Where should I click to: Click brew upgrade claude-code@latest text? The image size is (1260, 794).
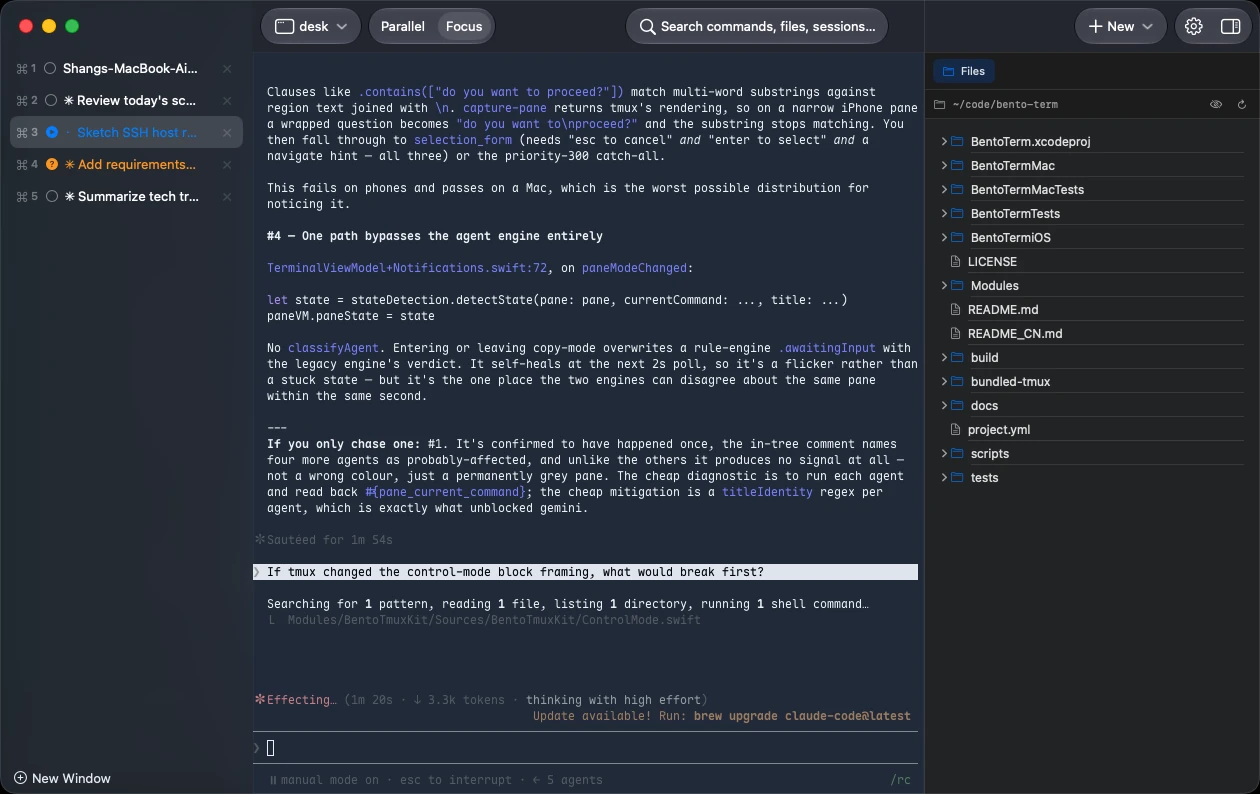(x=802, y=716)
